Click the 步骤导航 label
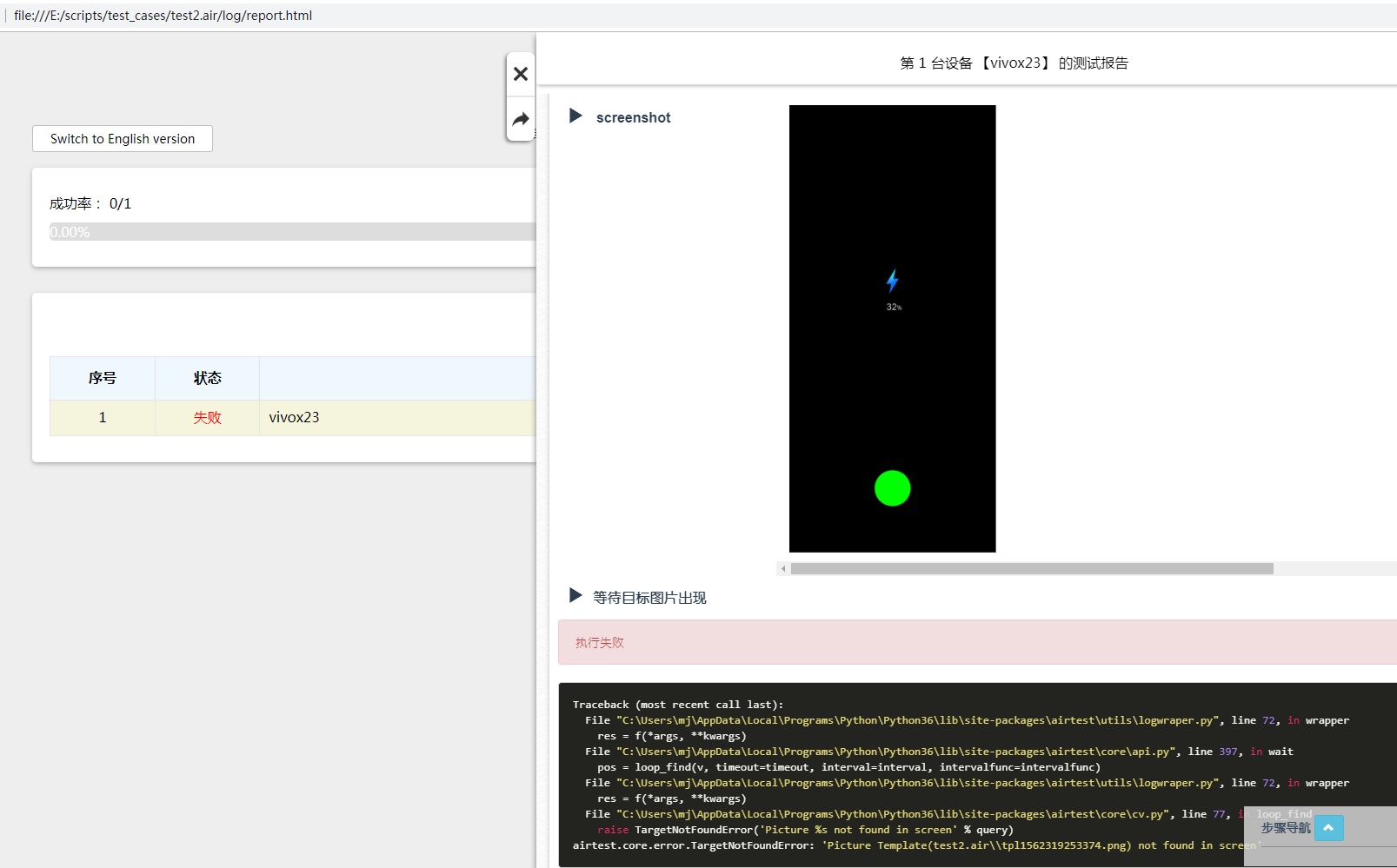The width and height of the screenshot is (1397, 868). pyautogui.click(x=1286, y=828)
